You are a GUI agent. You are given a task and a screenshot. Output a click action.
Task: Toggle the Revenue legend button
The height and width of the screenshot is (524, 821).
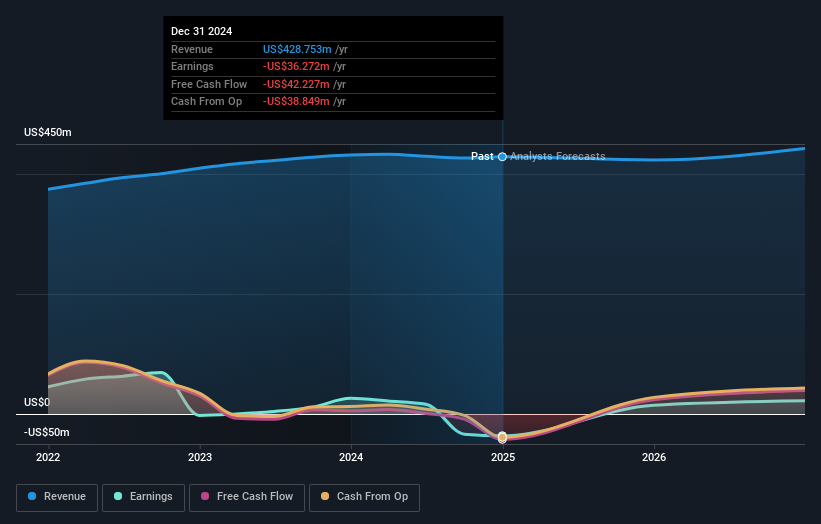[57, 497]
